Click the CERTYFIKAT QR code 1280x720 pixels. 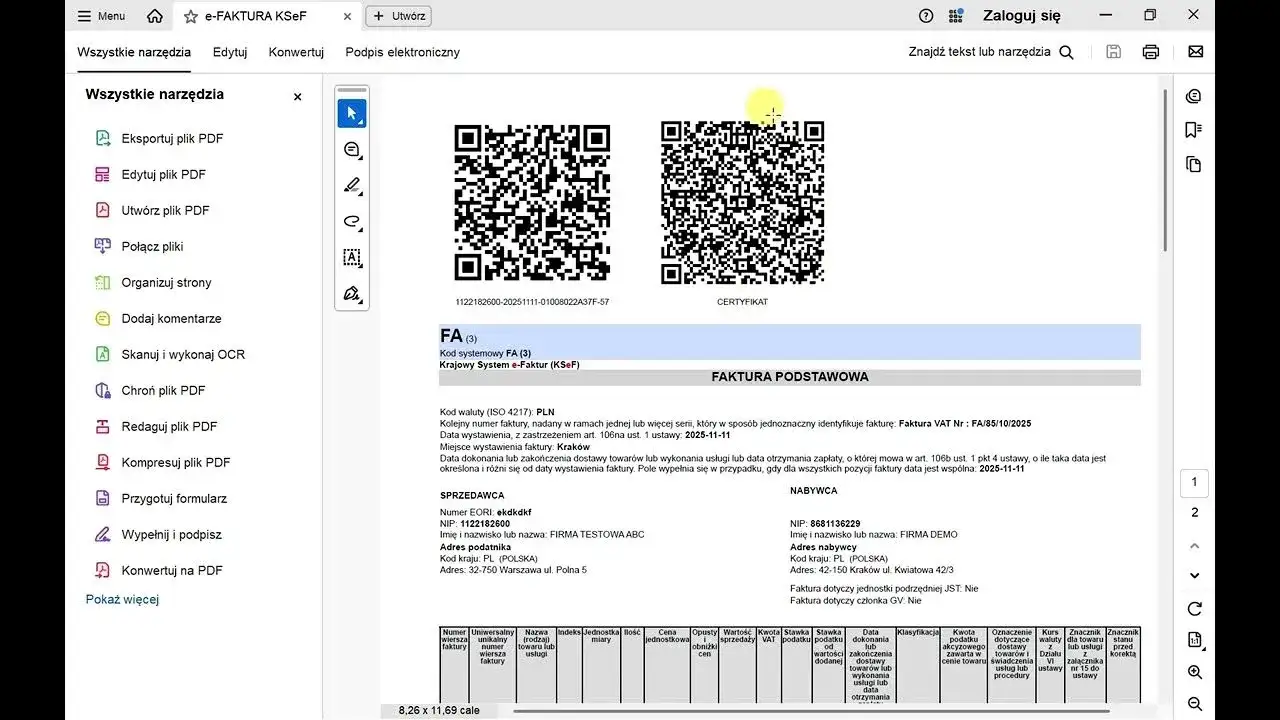coord(742,203)
